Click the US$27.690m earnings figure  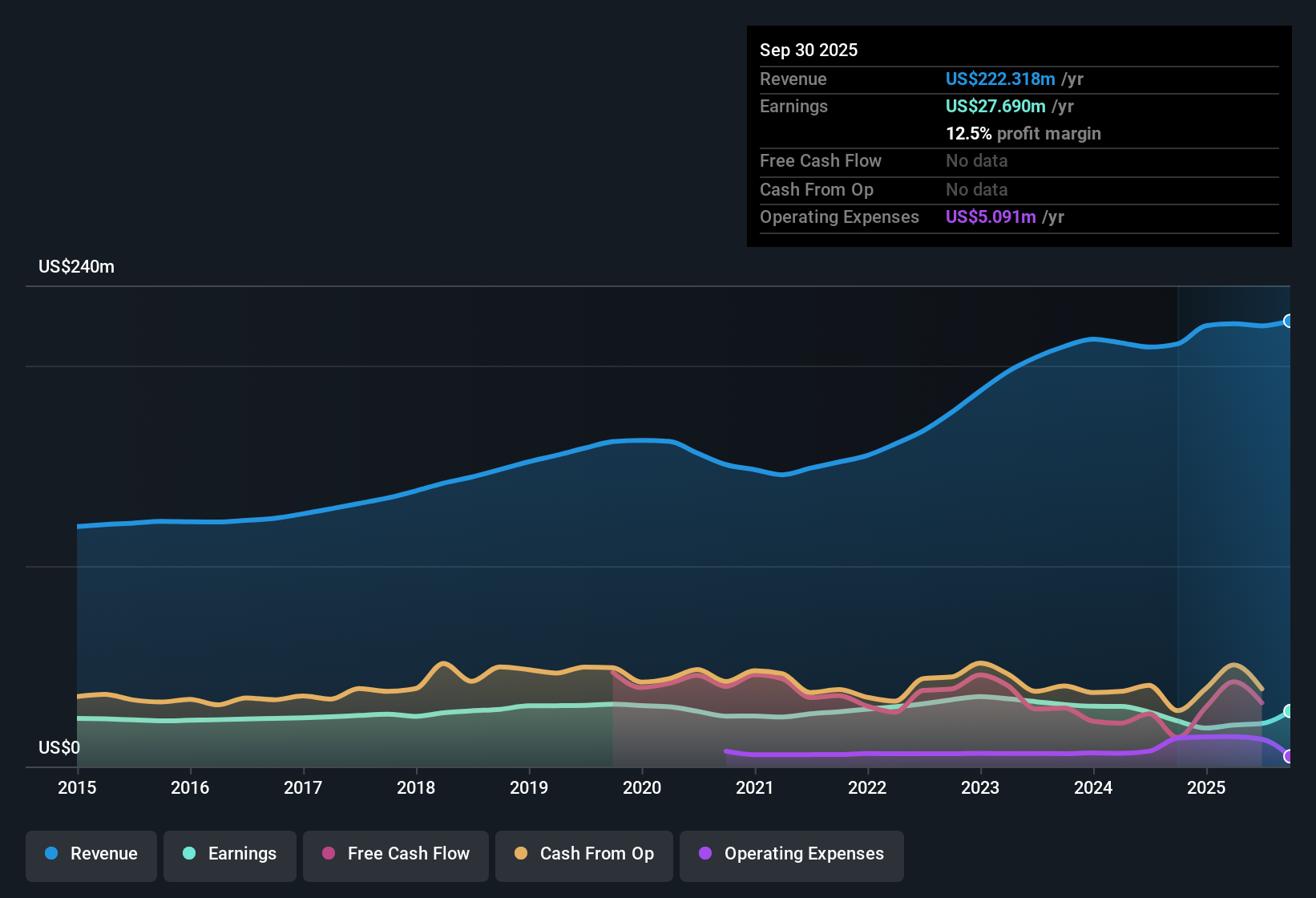click(x=995, y=106)
